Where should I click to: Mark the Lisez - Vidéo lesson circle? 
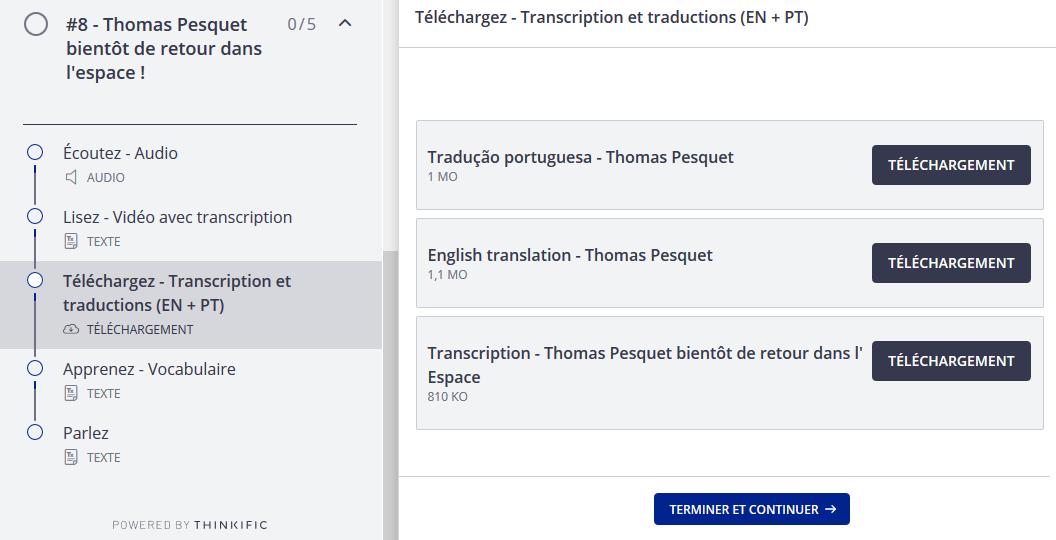35,216
